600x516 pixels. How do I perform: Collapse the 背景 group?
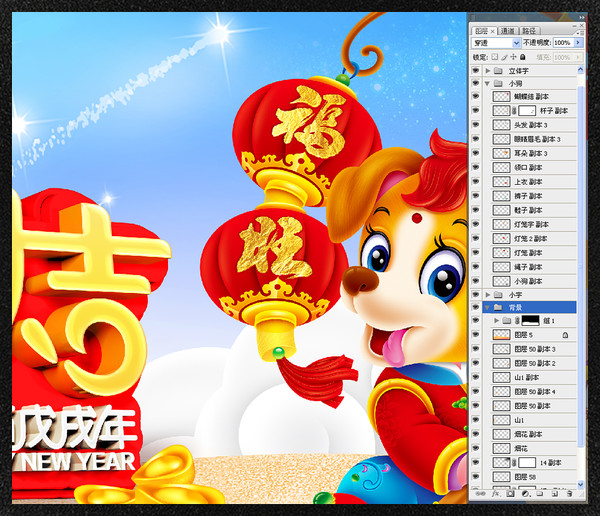488,307
